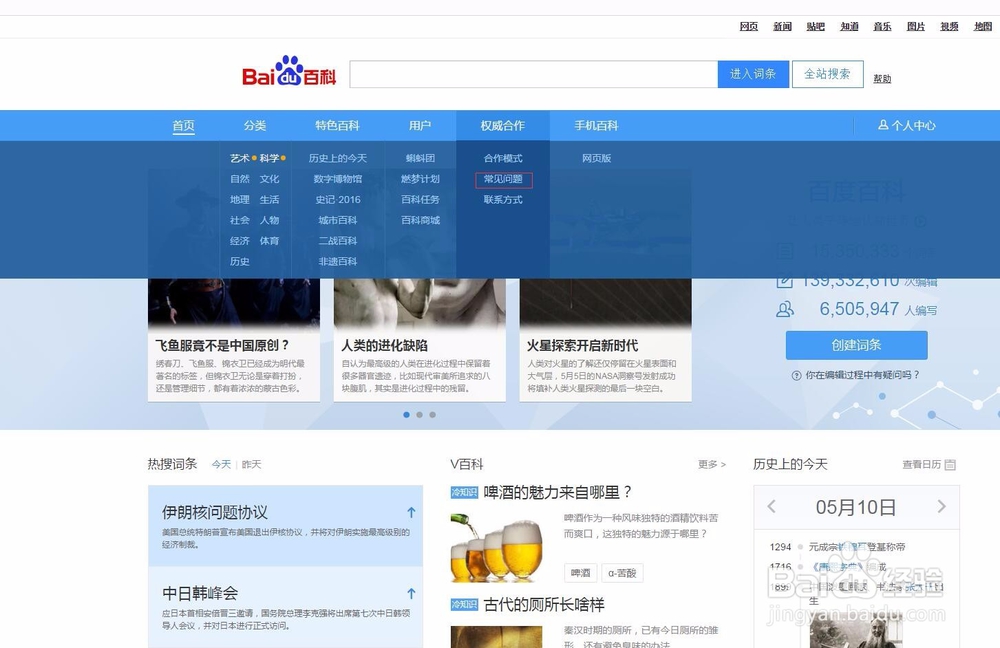This screenshot has width=1000, height=648.
Task: Select 百科任务 under 用户
Action: (420, 200)
